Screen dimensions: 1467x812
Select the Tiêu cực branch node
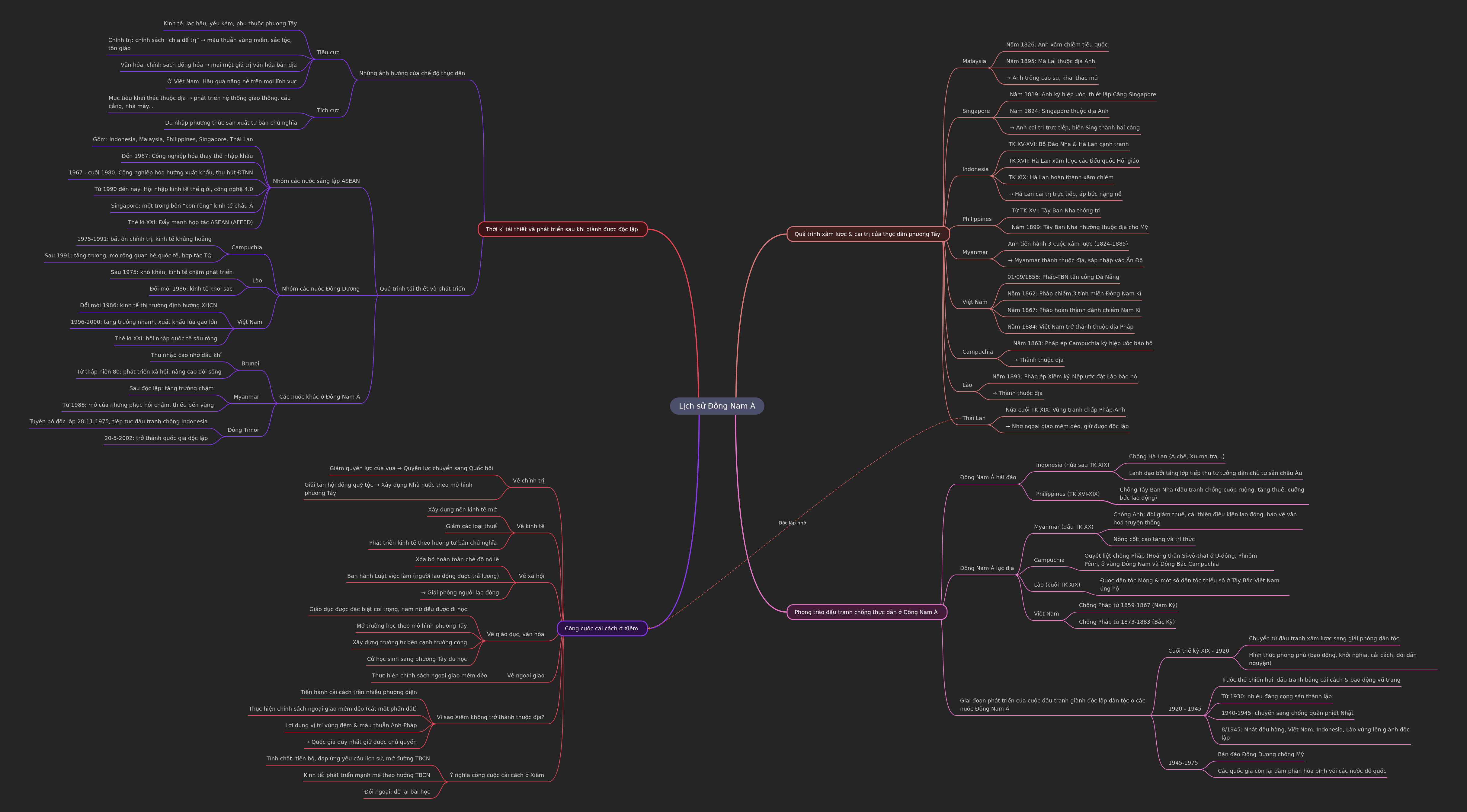tap(328, 52)
